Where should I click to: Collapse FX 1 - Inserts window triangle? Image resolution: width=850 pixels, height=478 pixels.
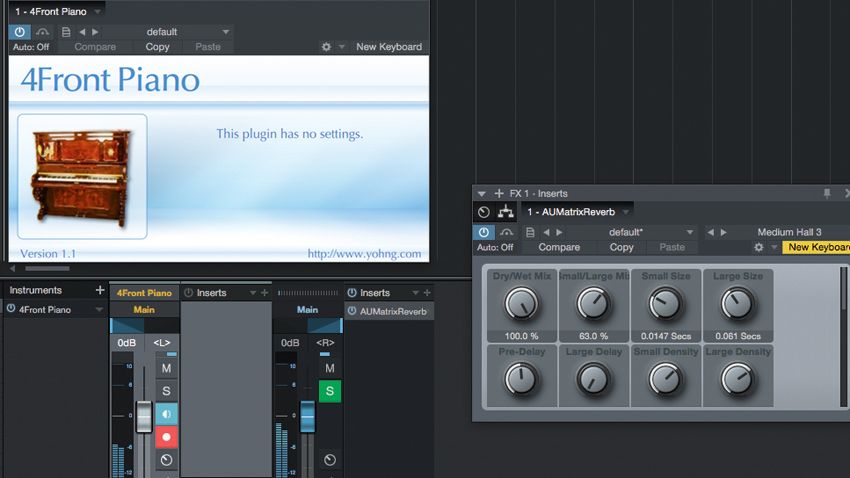(x=481, y=193)
